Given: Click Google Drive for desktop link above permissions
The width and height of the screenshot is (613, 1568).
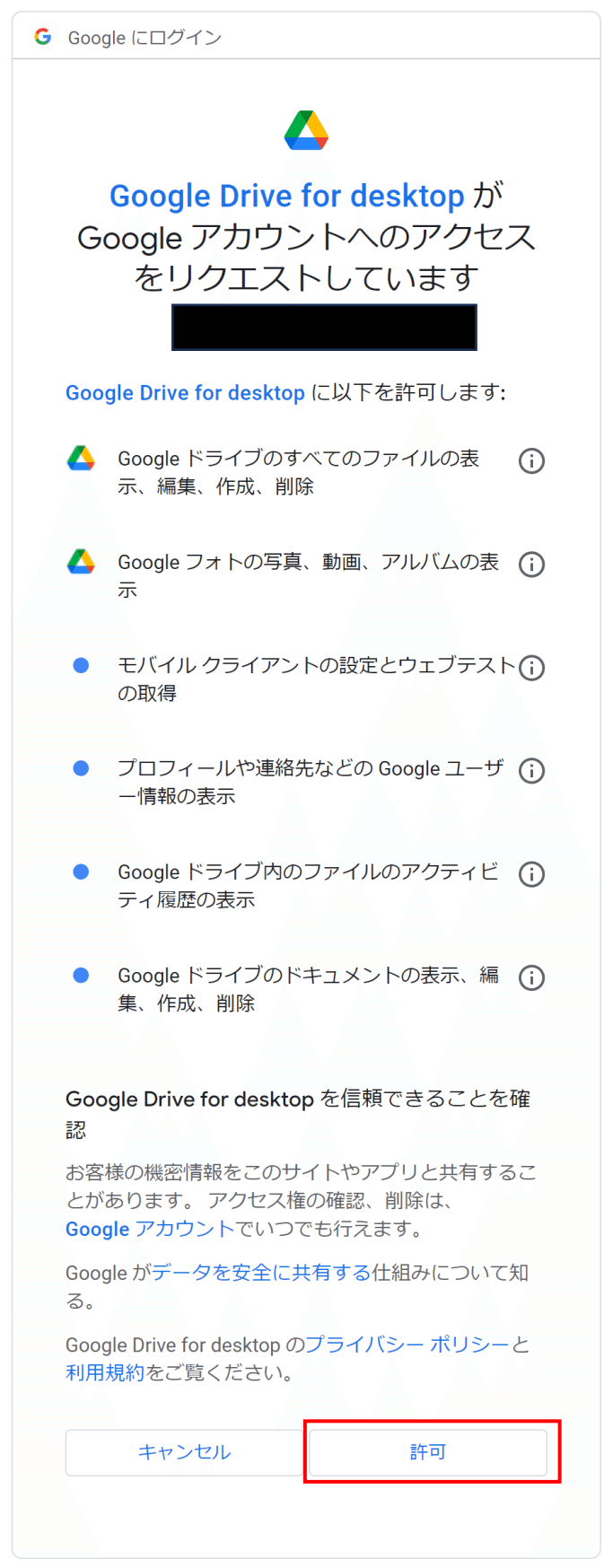Looking at the screenshot, I should tap(185, 393).
